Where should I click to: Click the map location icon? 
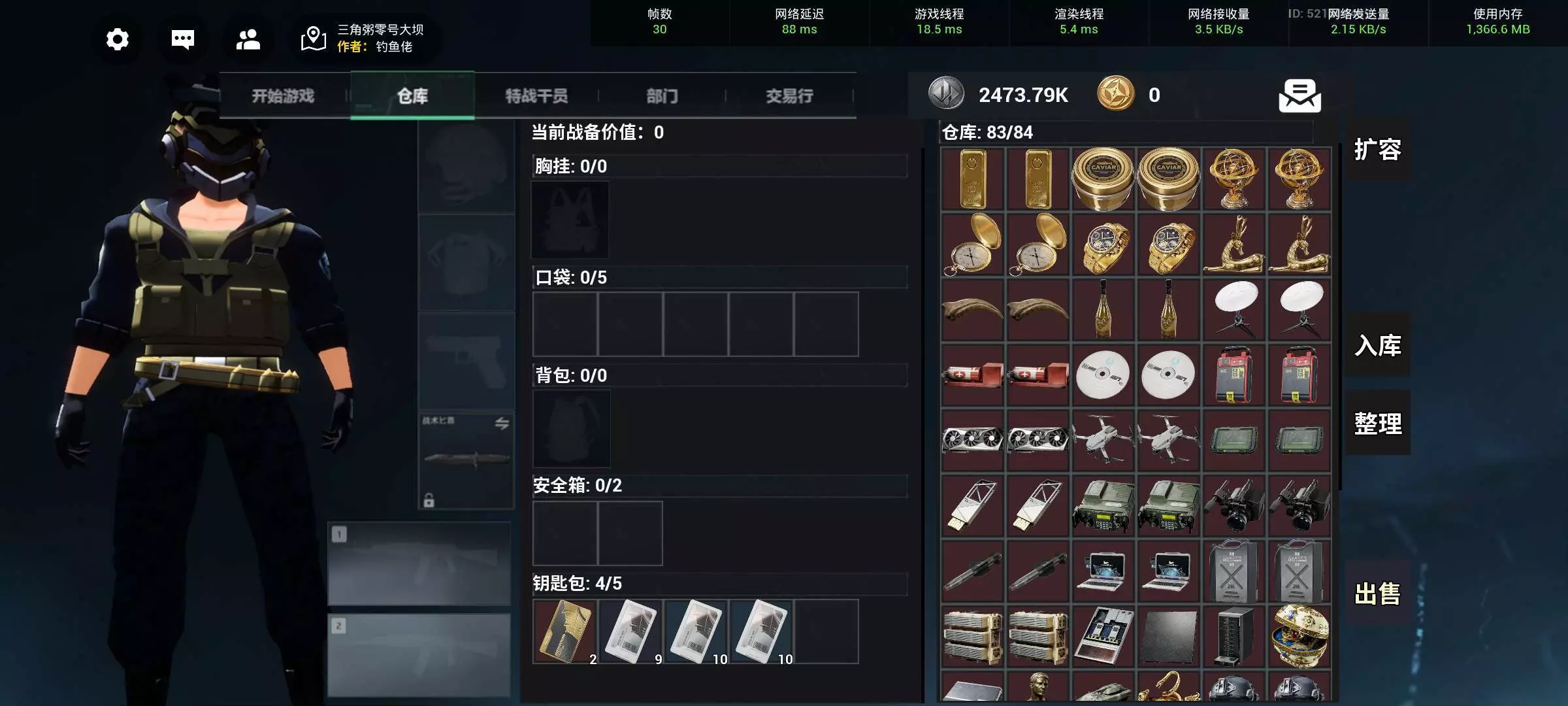[x=314, y=39]
